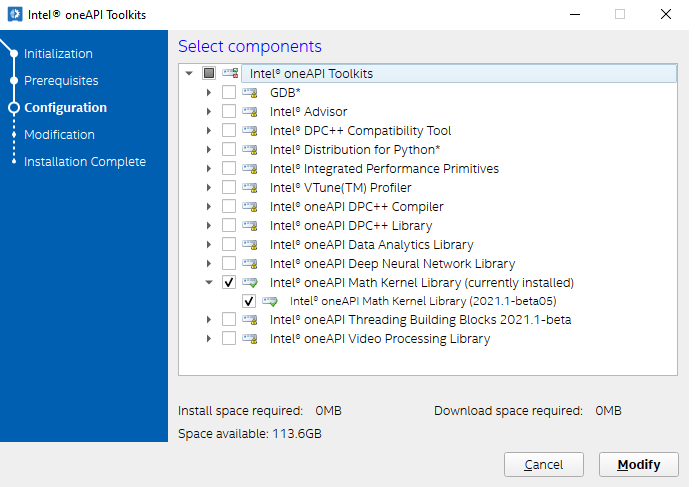
Task: Expand the VTune(TM) Profiler node
Action: [x=209, y=188]
